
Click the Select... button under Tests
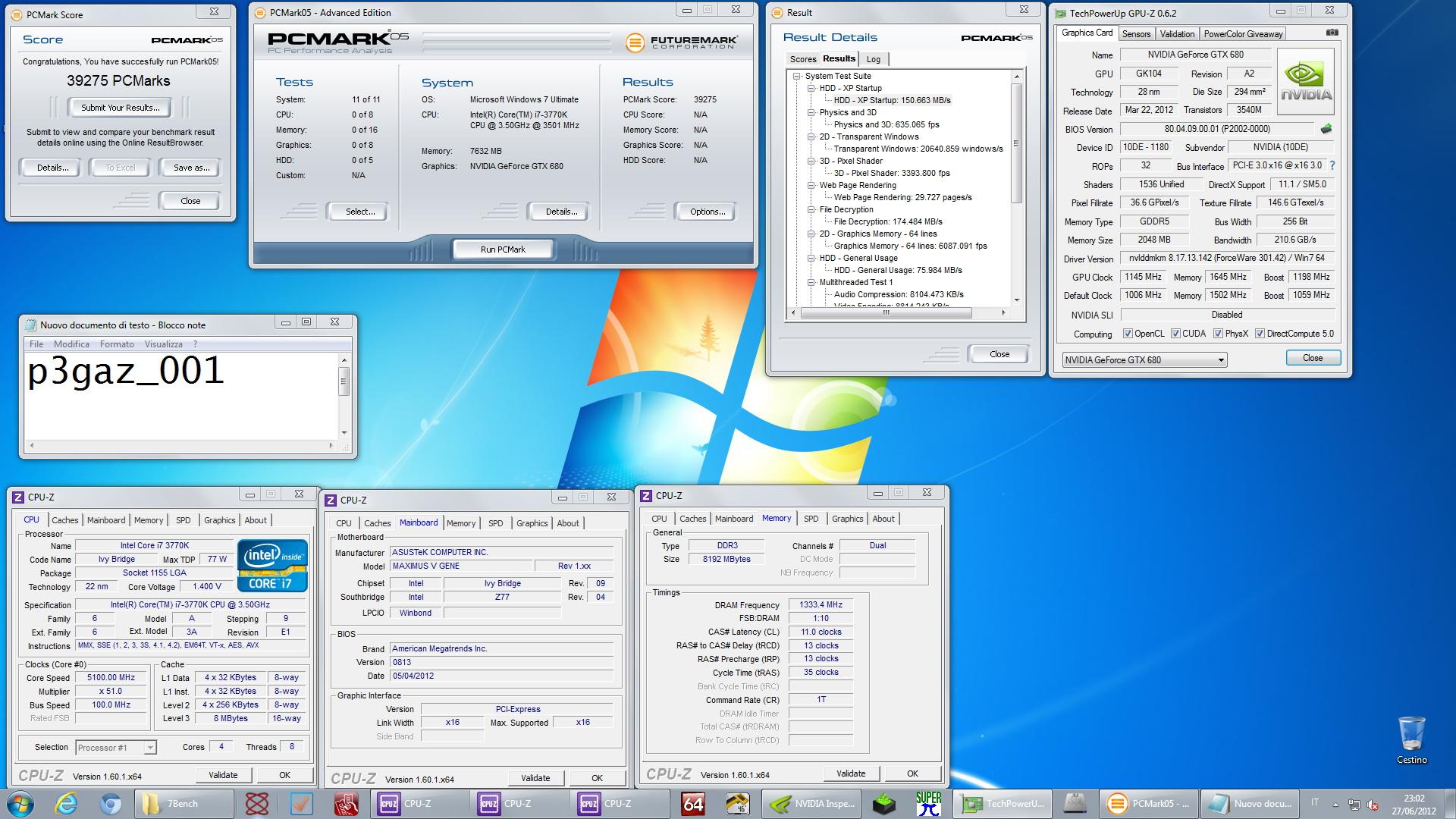click(359, 212)
